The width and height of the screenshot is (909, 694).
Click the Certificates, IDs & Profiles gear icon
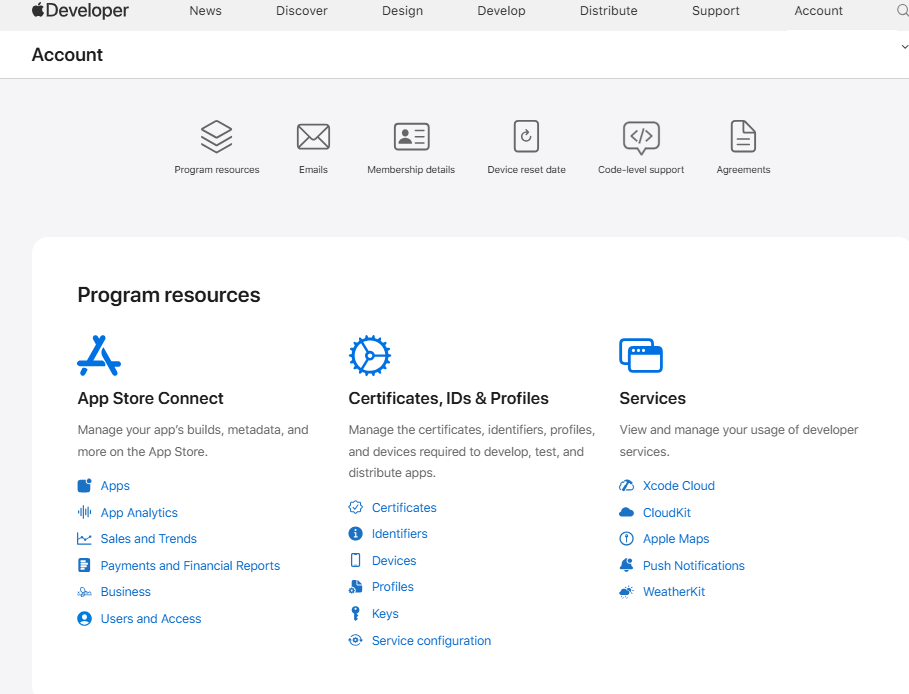(x=369, y=355)
